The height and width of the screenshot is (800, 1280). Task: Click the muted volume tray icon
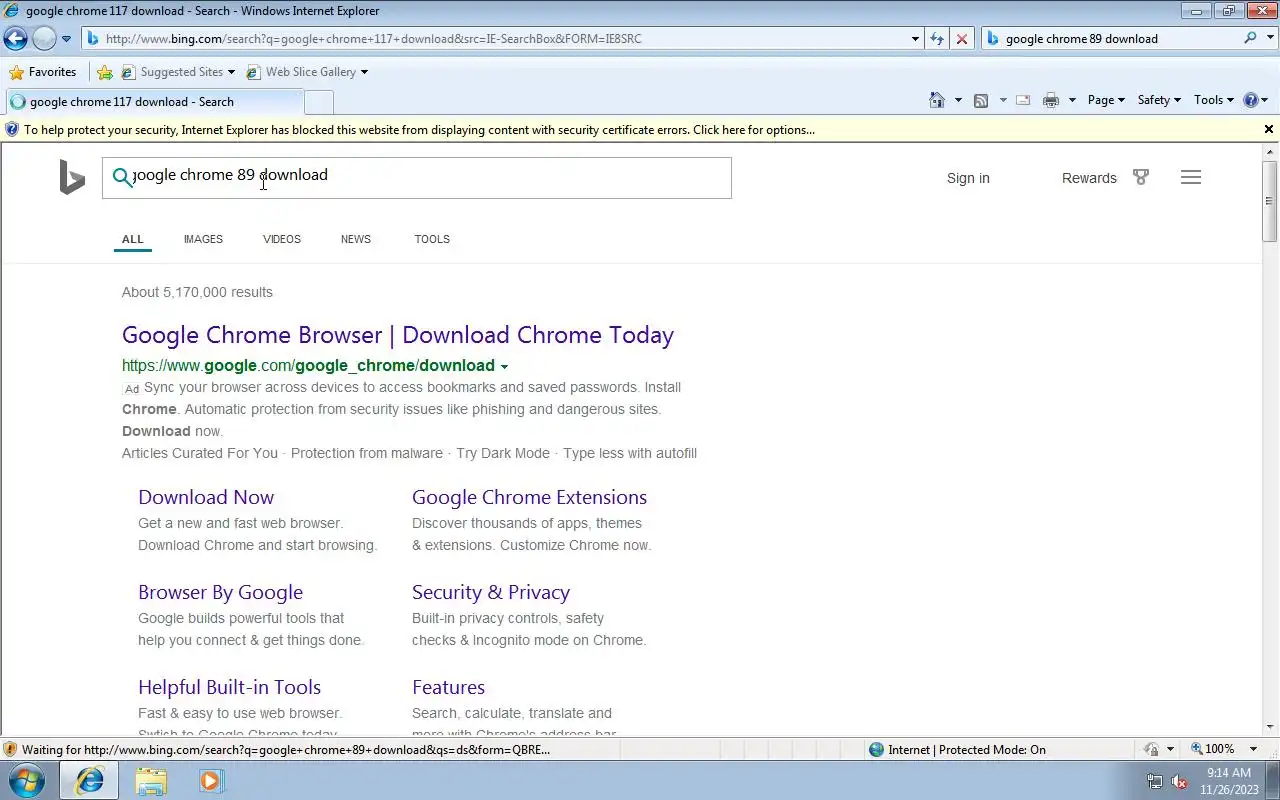(x=1179, y=782)
